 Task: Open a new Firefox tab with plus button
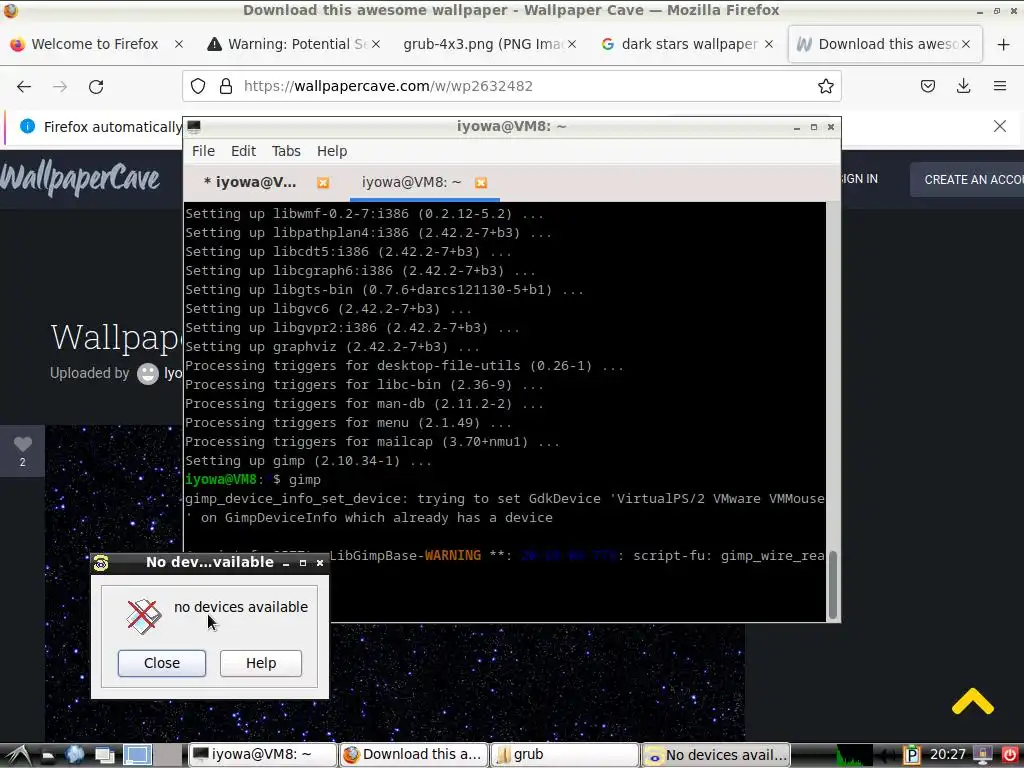click(x=1004, y=44)
